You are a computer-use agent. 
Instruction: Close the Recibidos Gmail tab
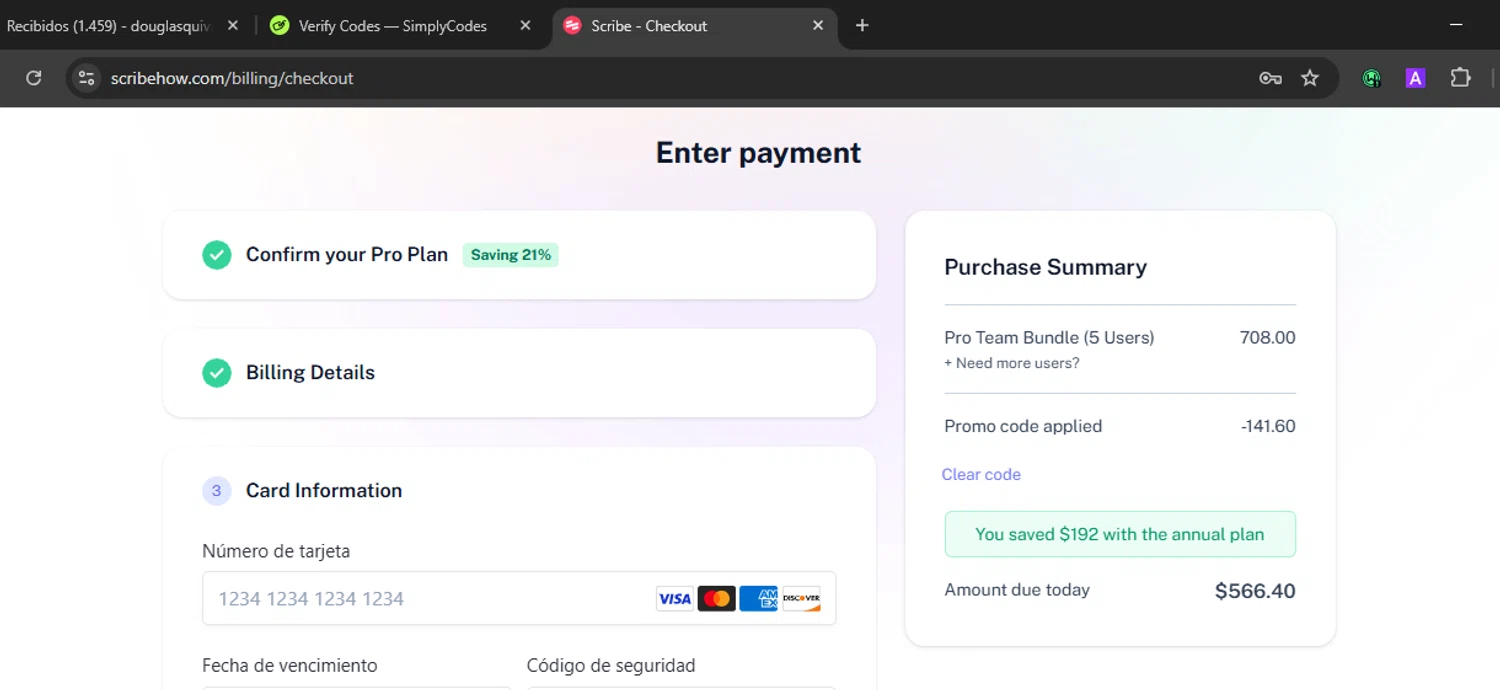click(233, 26)
